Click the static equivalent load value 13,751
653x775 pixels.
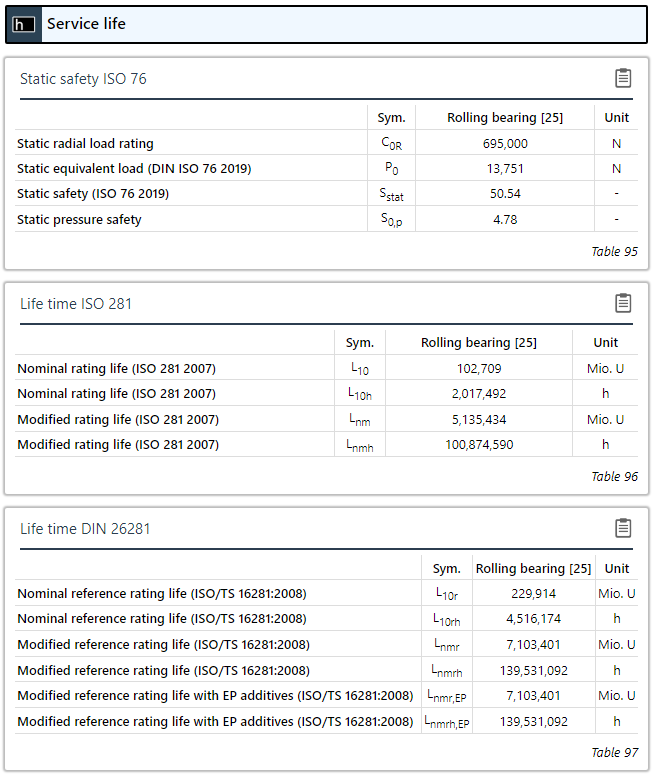(505, 169)
